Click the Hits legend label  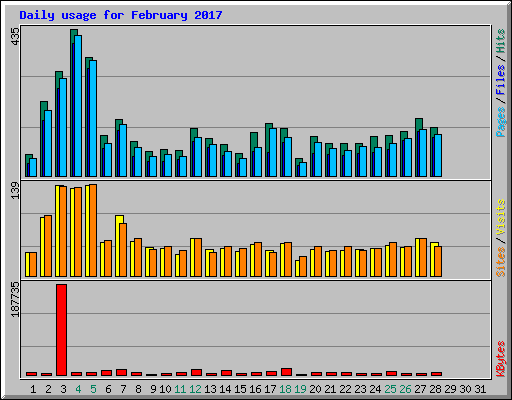[x=500, y=41]
